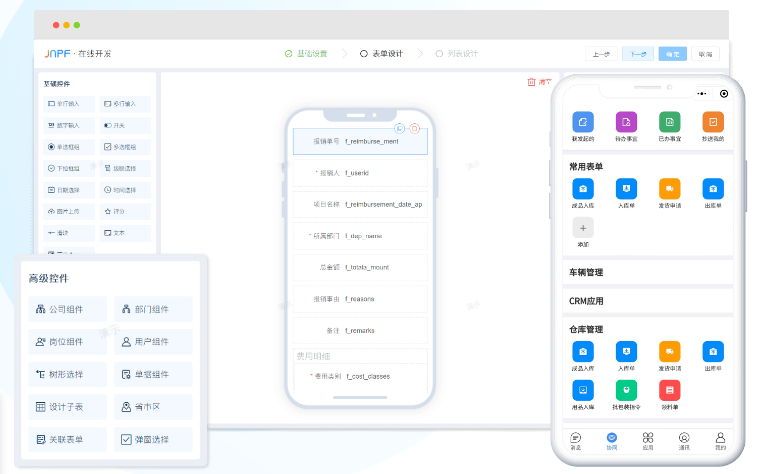Expand the CRM应用 section
757x474 pixels.
coord(648,301)
